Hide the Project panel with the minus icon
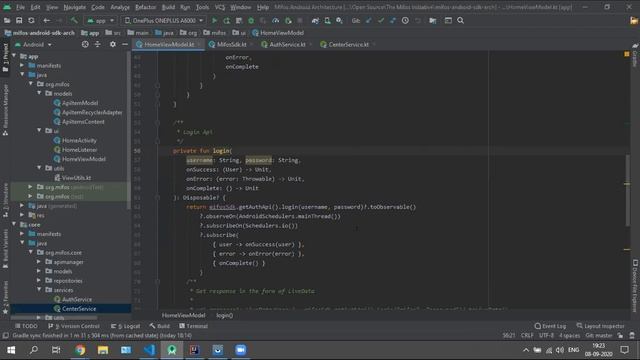 click(x=125, y=44)
